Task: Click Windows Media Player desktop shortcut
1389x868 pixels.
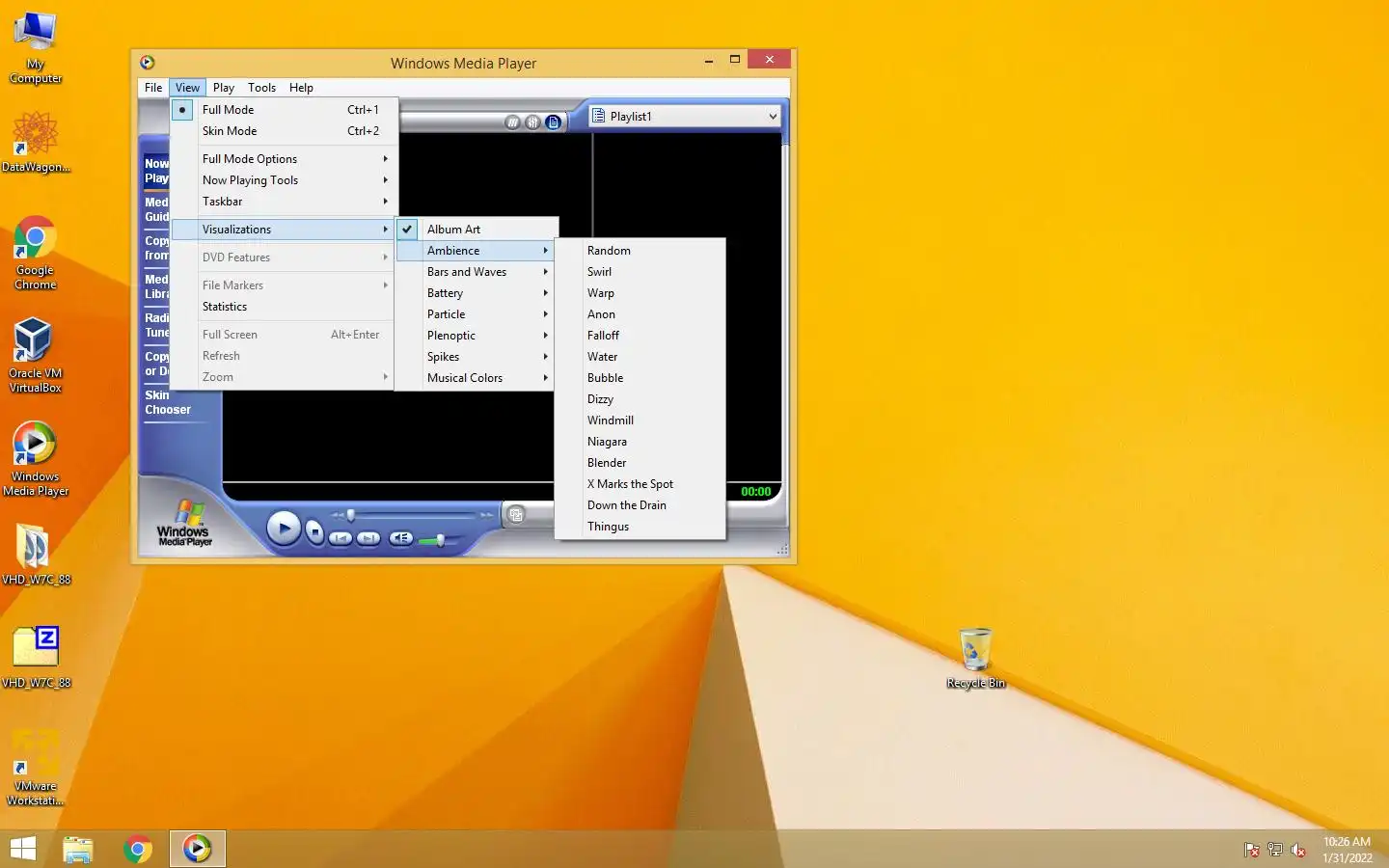Action: [x=36, y=459]
